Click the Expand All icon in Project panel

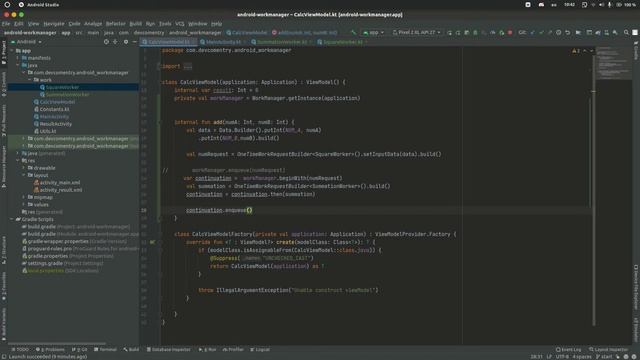(x=116, y=42)
